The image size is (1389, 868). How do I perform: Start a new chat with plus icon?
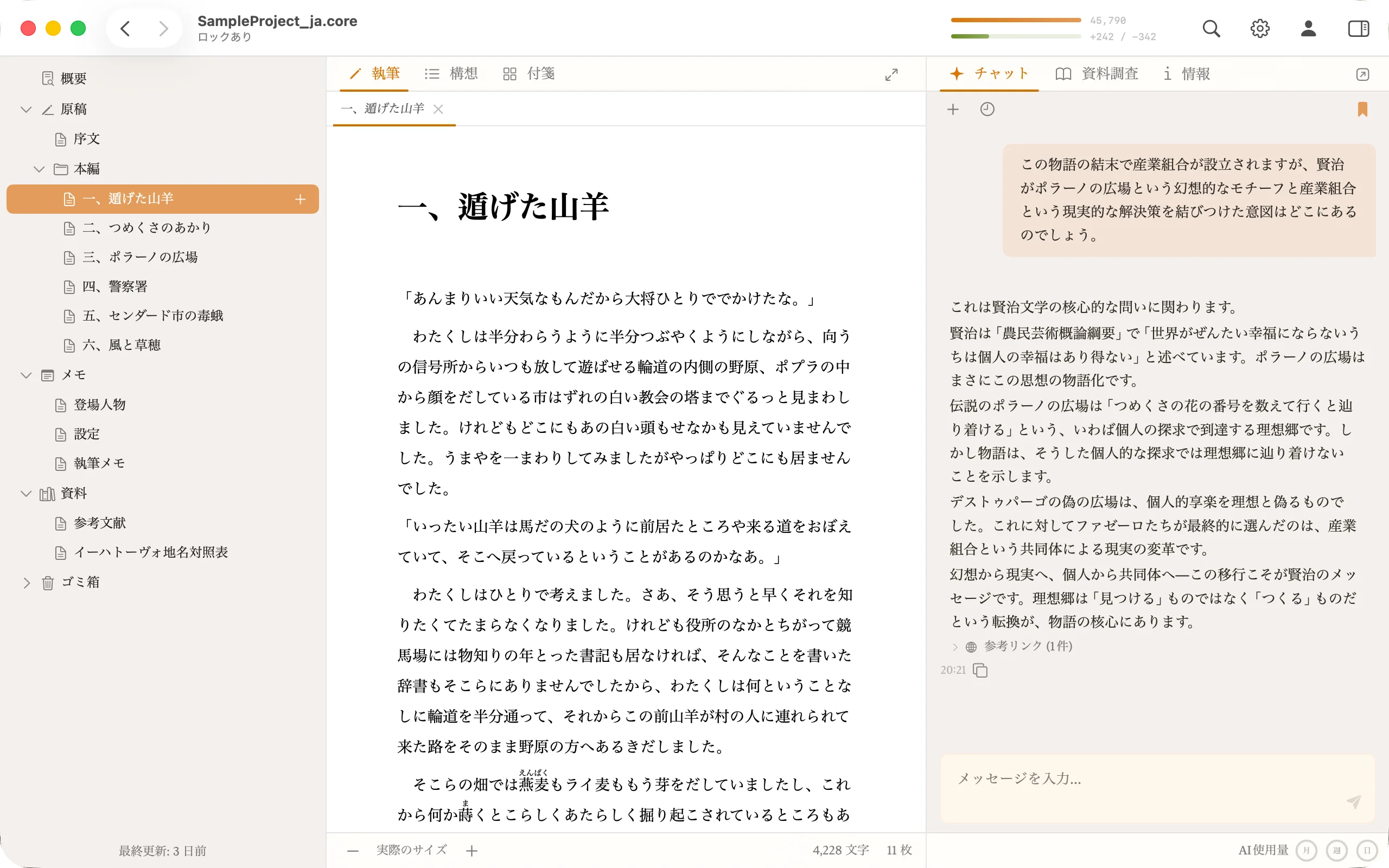(953, 109)
